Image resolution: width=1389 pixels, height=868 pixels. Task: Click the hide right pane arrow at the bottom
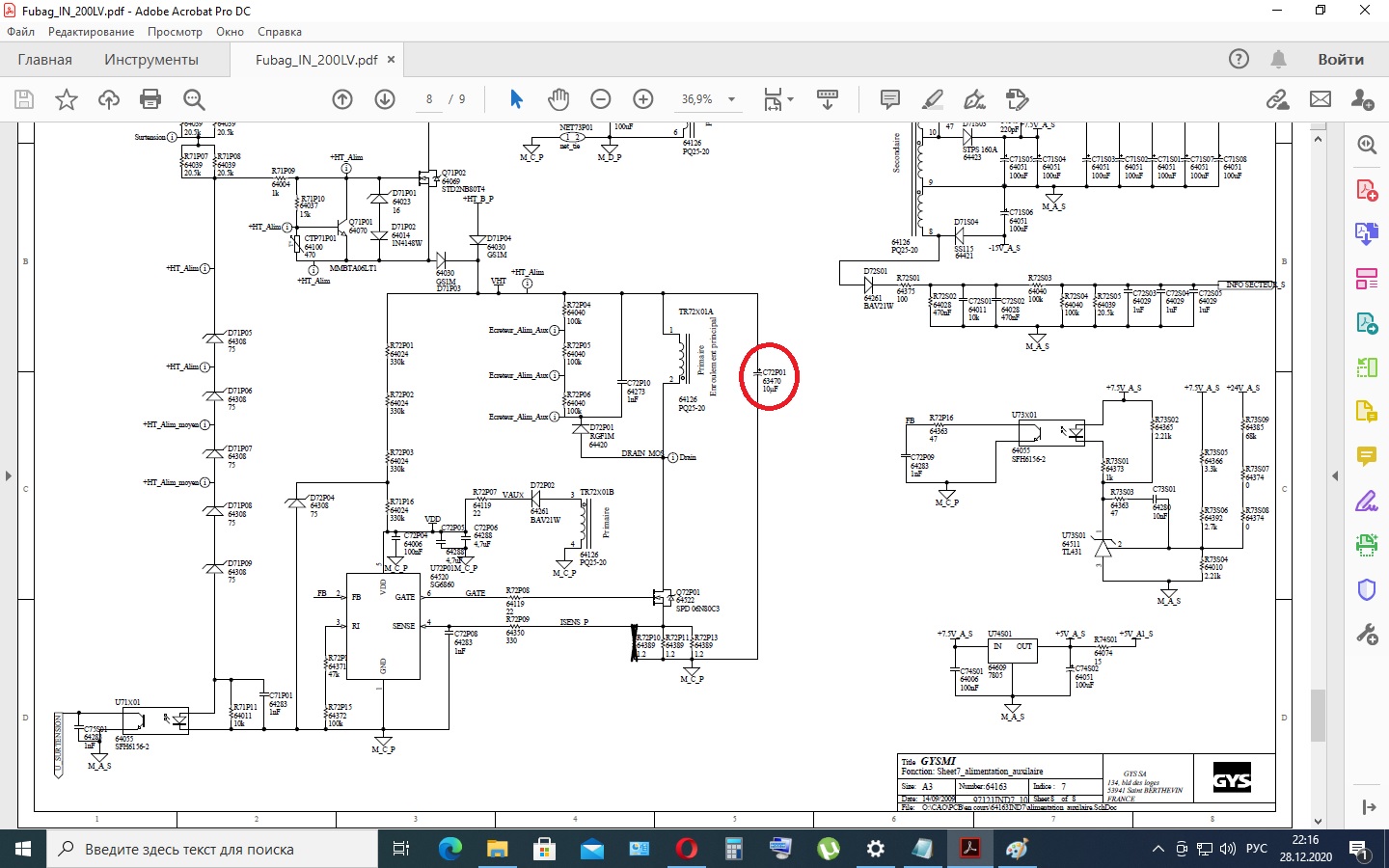pos(1367,807)
